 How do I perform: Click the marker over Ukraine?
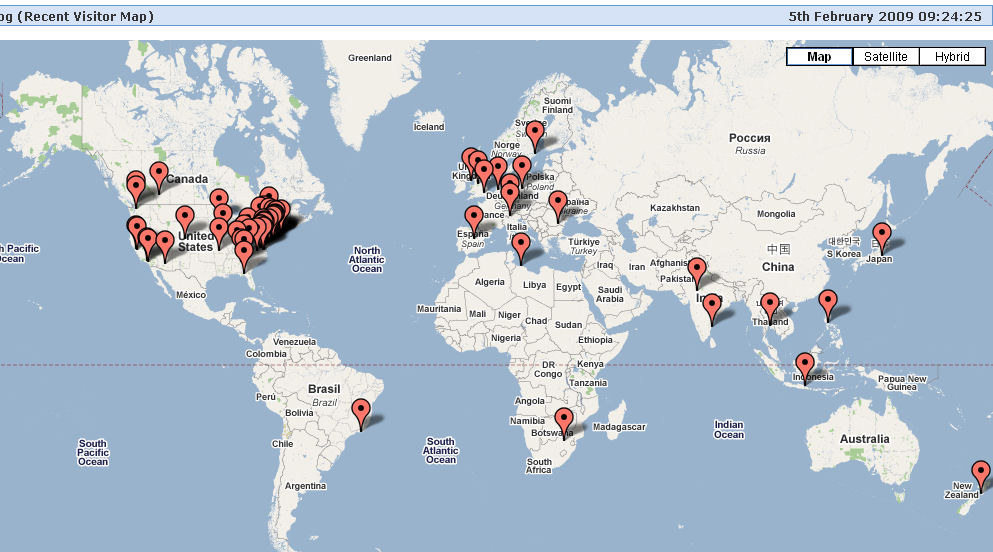[558, 203]
